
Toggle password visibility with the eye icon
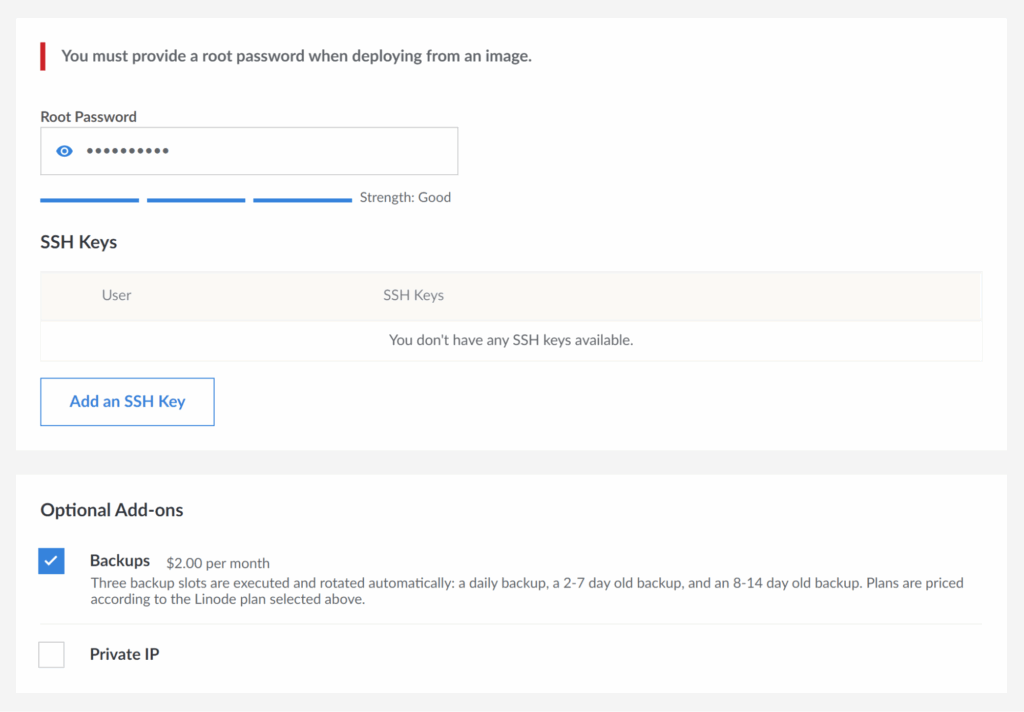[63, 151]
